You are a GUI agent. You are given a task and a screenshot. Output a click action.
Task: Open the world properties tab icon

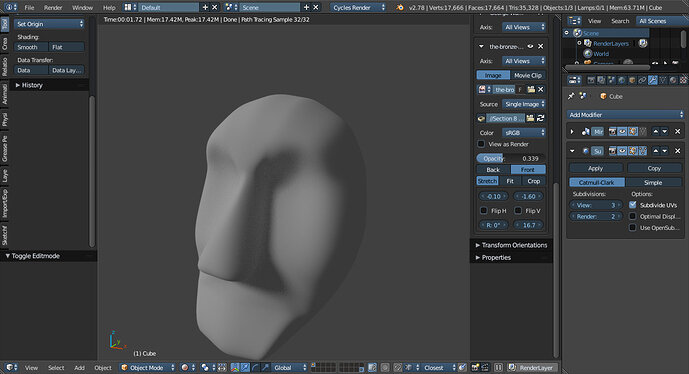tap(622, 80)
